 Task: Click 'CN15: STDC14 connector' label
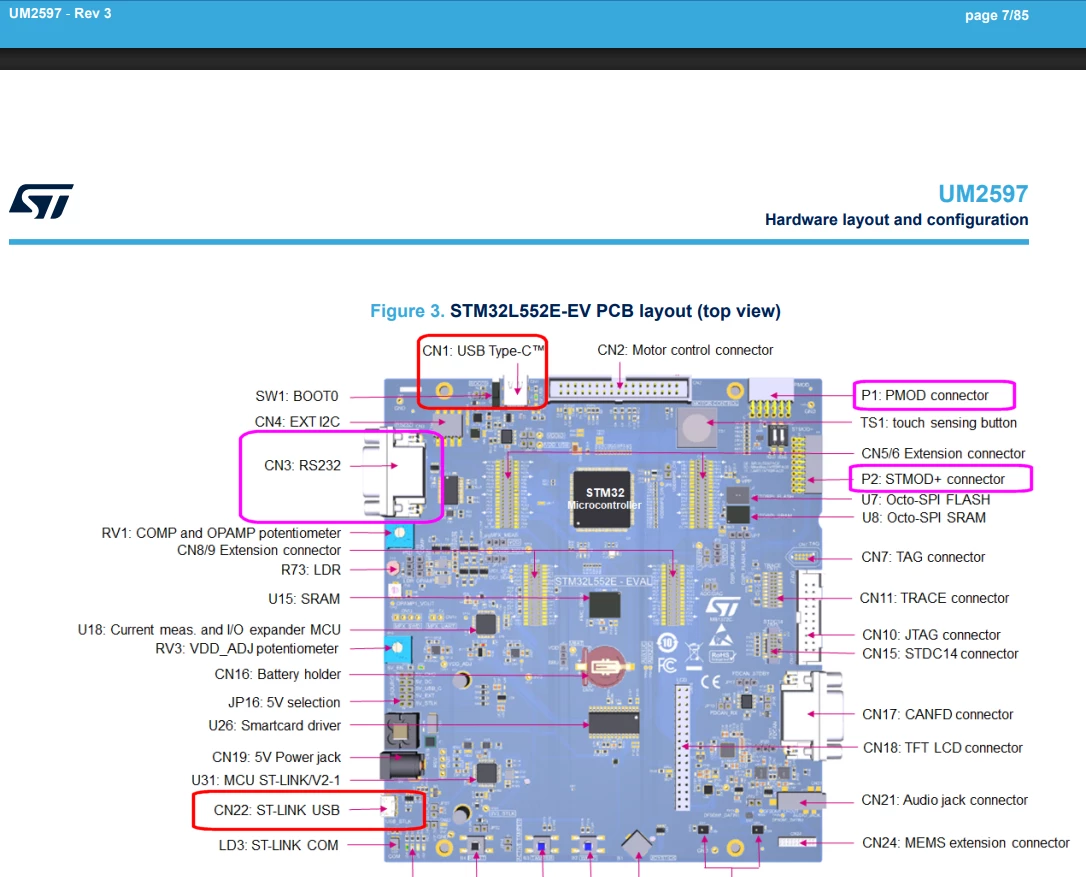point(940,653)
